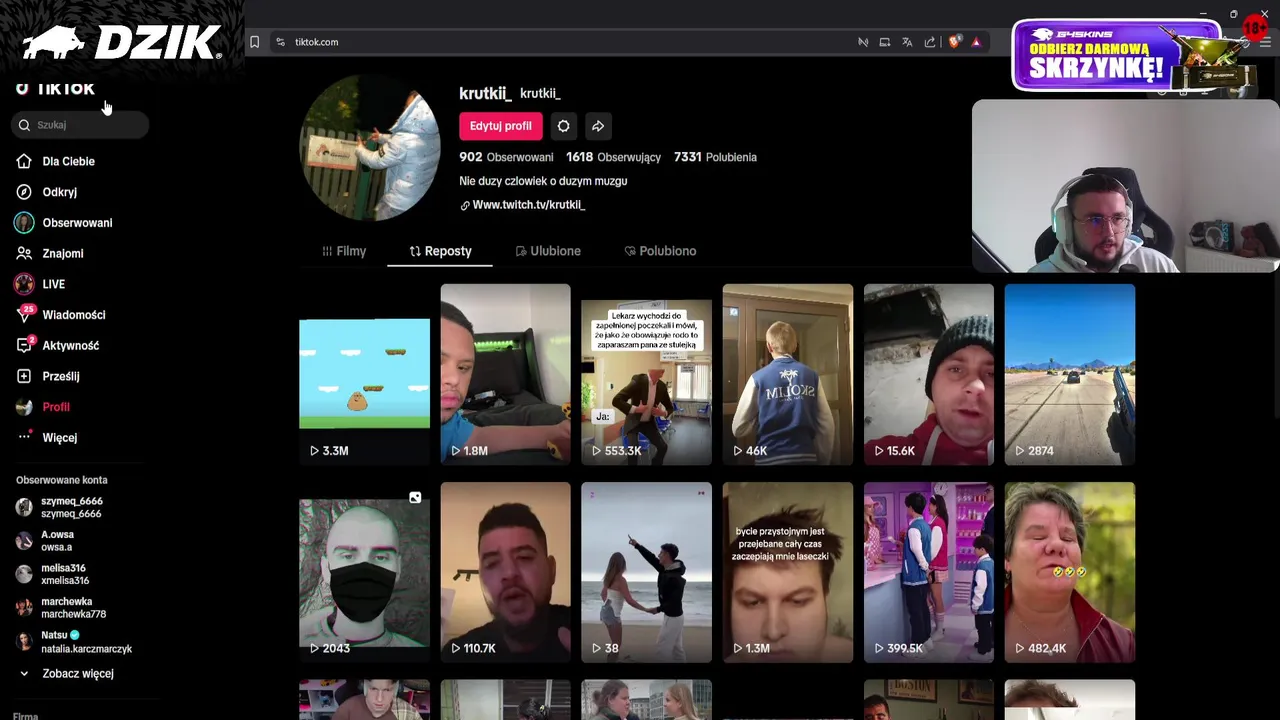Open the Www.twitch.tv/krutkii_ link
1280x720 pixels.
pos(529,205)
